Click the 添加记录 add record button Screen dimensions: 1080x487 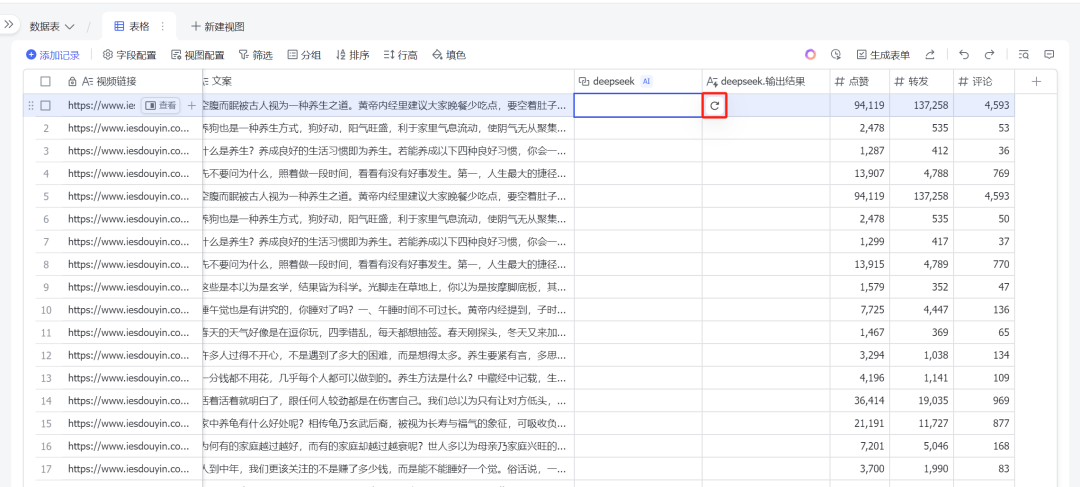pyautogui.click(x=53, y=55)
